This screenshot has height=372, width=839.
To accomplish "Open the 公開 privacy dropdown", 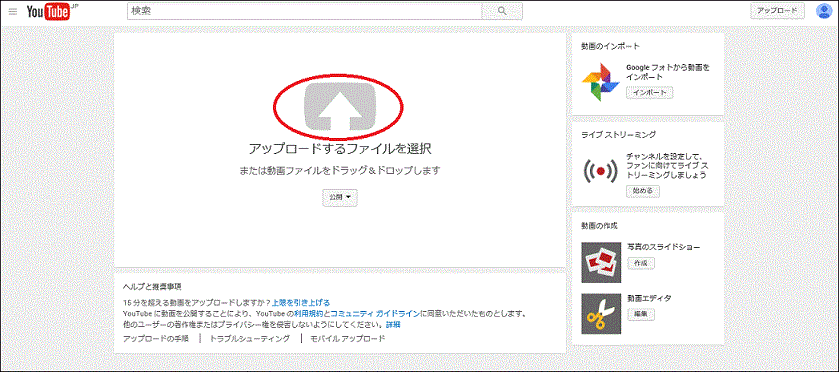I will point(340,198).
